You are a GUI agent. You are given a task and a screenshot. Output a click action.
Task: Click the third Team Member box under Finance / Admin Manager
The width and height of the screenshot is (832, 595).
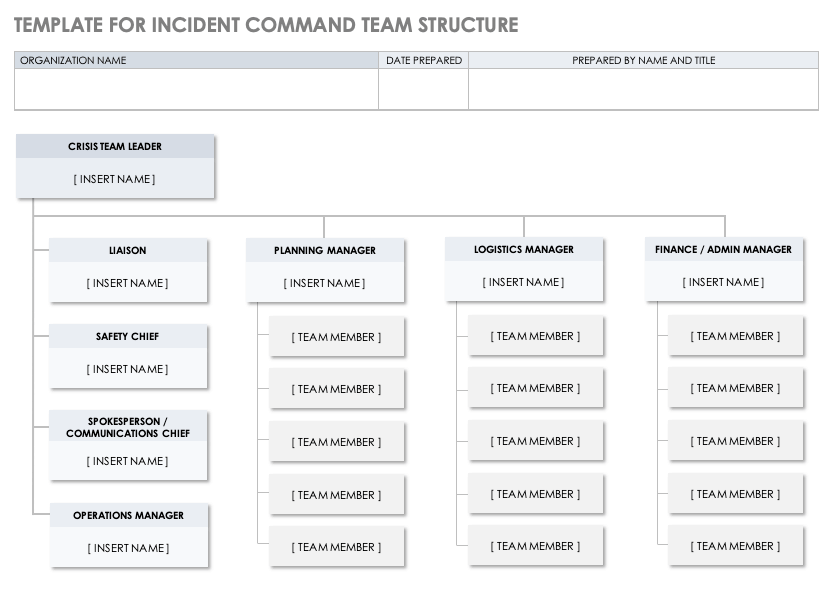tap(735, 442)
